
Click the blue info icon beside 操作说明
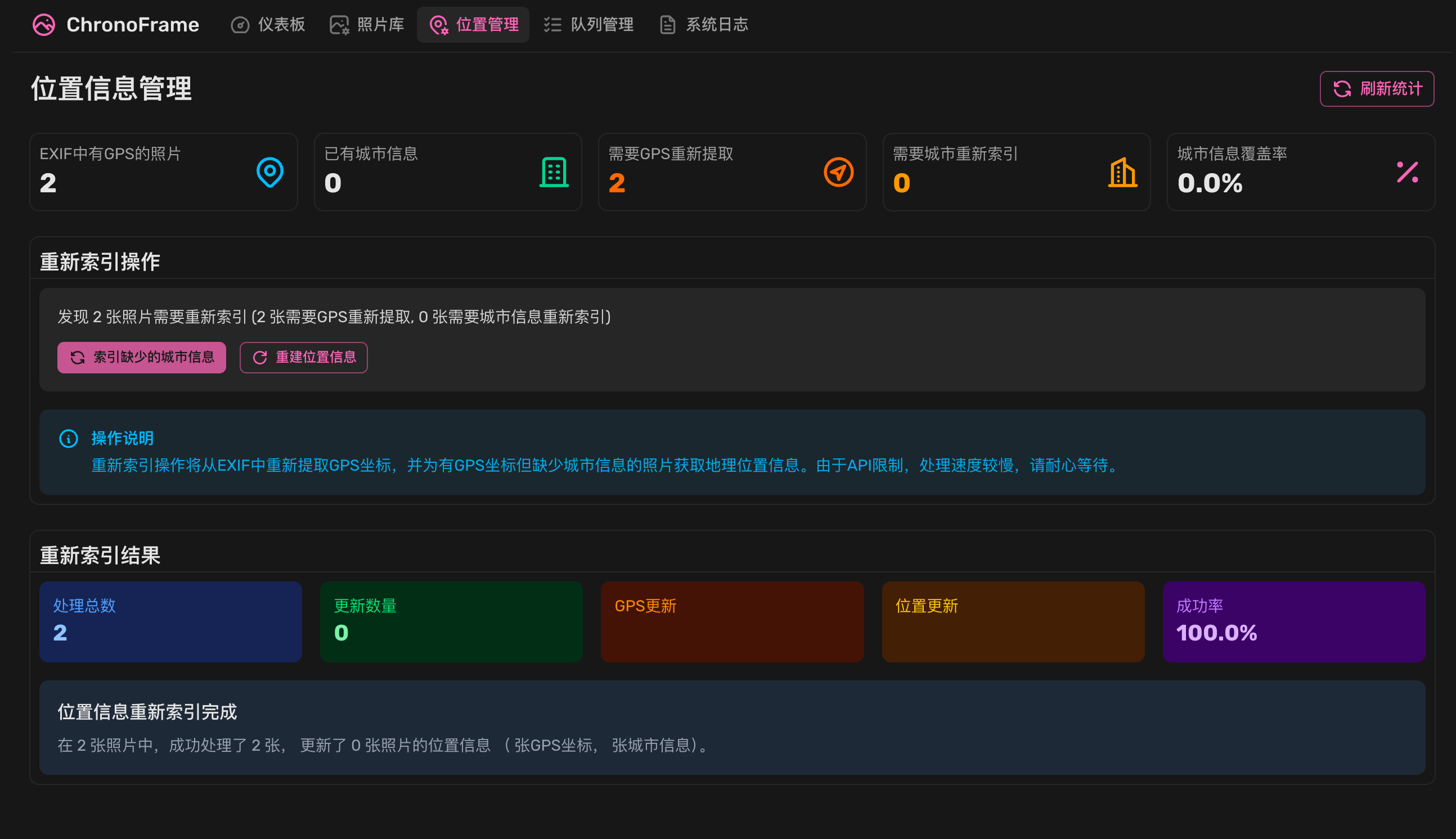point(69,439)
